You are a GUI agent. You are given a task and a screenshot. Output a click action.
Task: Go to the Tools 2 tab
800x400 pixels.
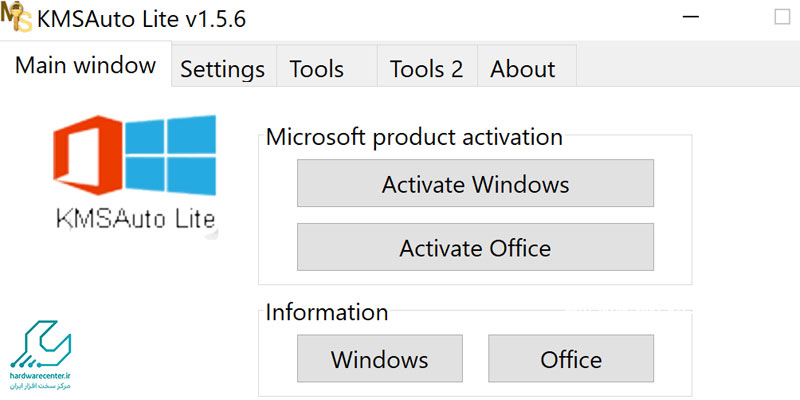click(x=426, y=69)
